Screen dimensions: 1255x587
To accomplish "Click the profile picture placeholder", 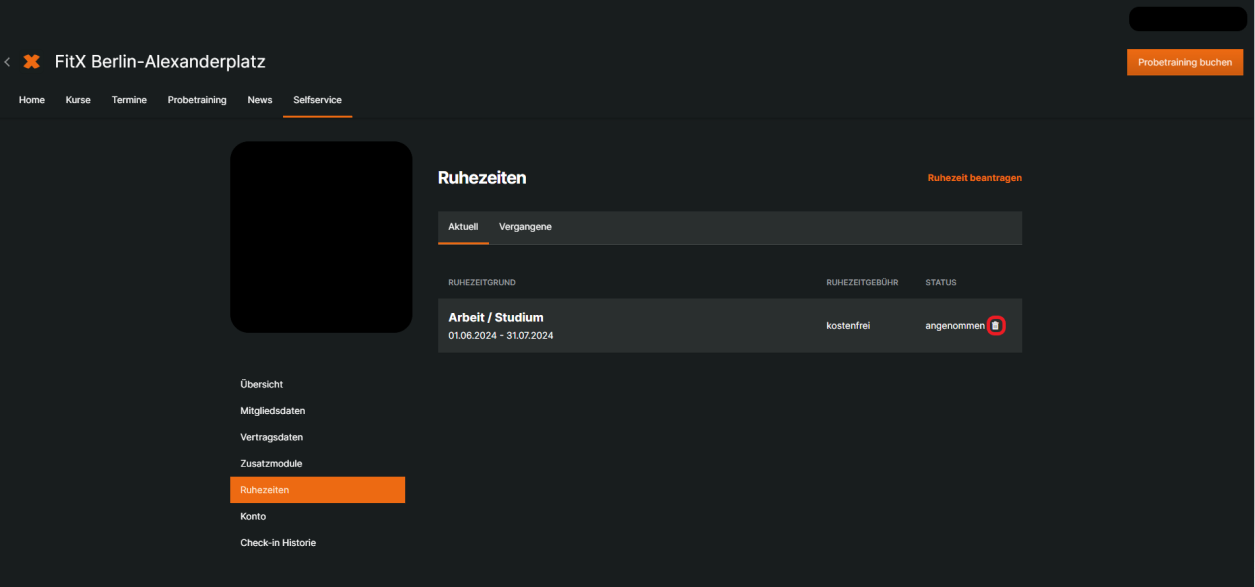I will click(321, 237).
